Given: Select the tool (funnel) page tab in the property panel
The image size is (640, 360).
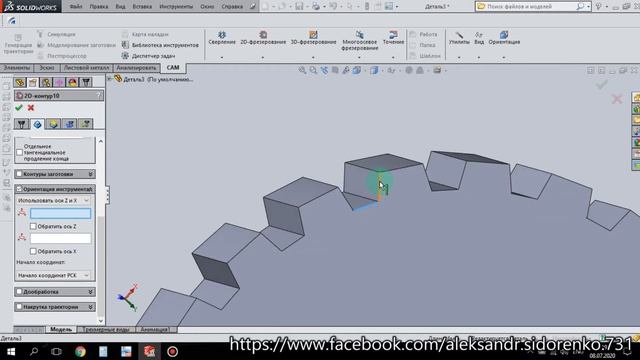Looking at the screenshot, I should (22, 124).
